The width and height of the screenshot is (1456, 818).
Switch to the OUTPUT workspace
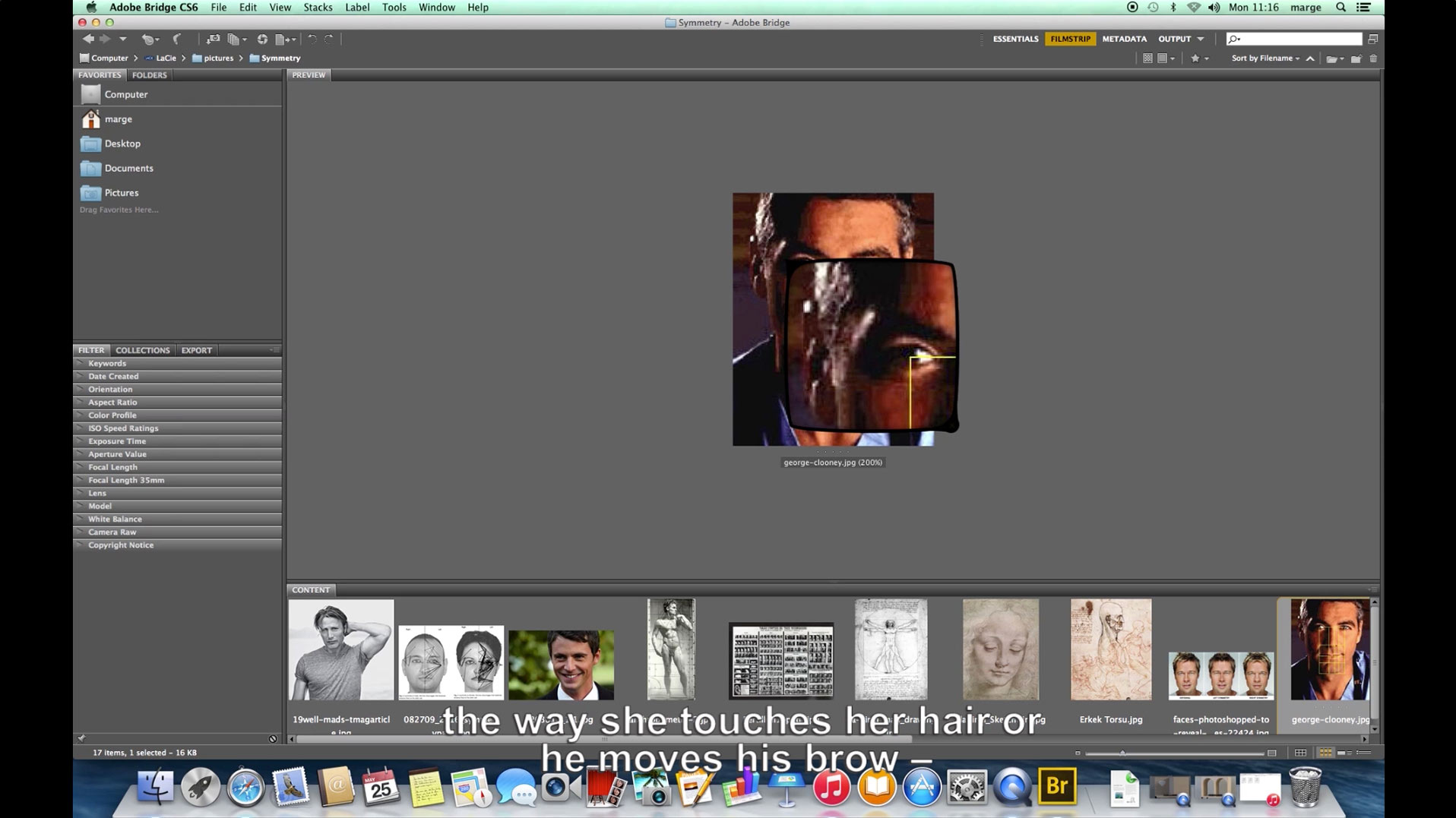tap(1174, 39)
